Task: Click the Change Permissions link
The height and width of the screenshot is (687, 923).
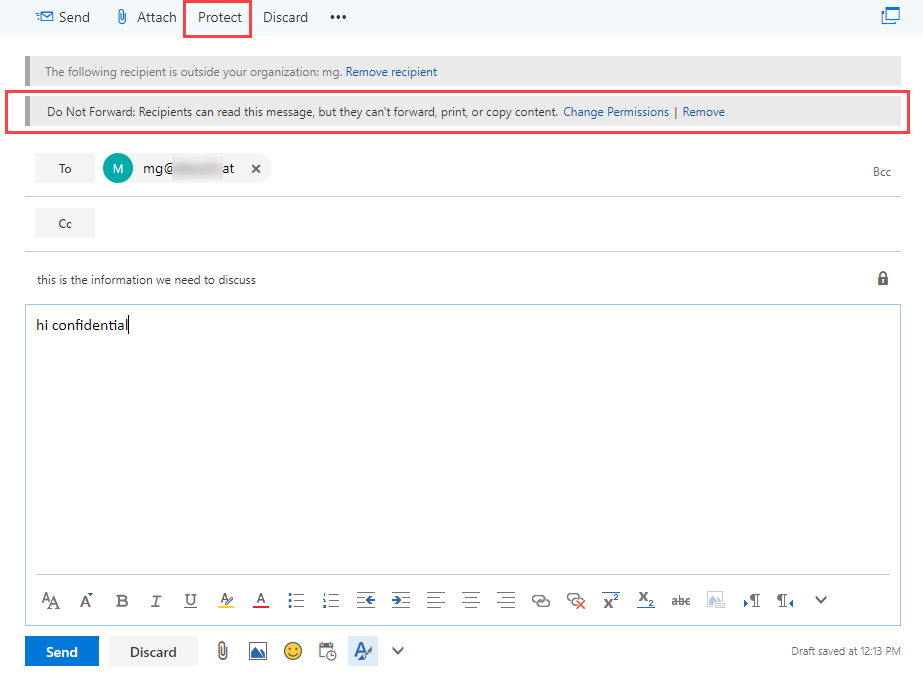Action: pyautogui.click(x=616, y=112)
